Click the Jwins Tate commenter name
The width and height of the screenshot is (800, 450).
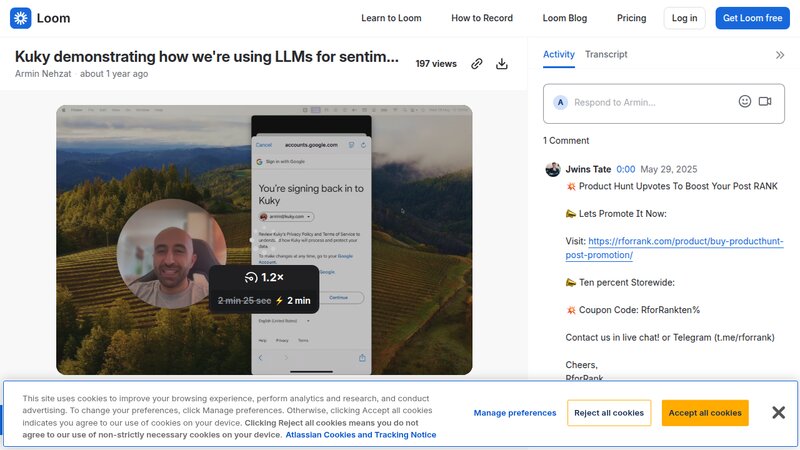pos(588,169)
